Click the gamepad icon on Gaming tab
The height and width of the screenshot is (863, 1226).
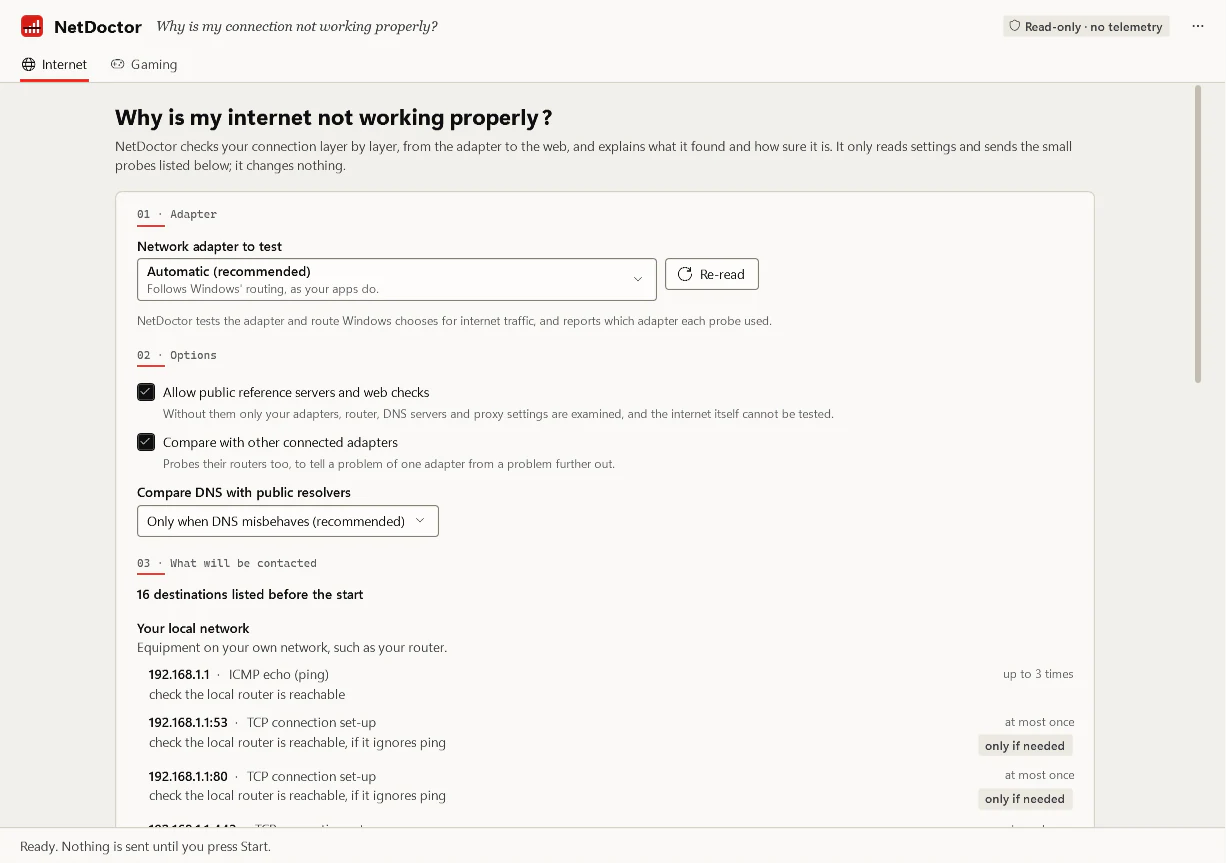(118, 65)
